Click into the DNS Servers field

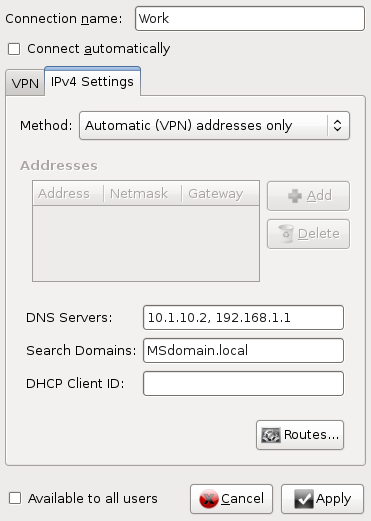point(243,318)
